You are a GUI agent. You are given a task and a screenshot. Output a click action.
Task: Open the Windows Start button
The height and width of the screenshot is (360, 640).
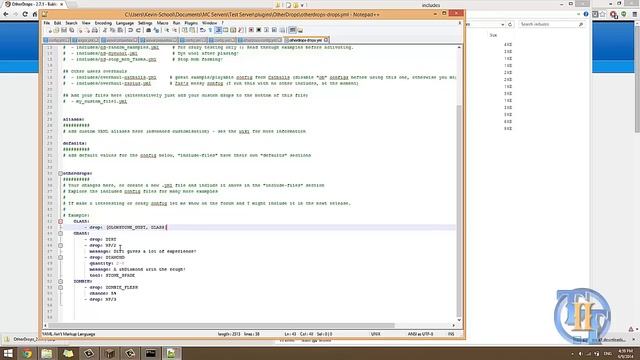pyautogui.click(x=8, y=353)
